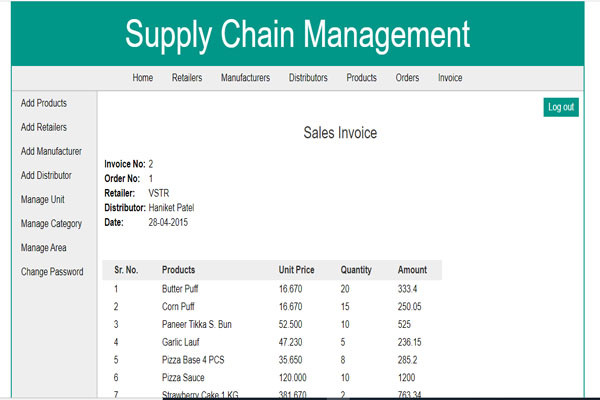
Task: Click Add Distributor in the sidebar
Action: point(46,175)
